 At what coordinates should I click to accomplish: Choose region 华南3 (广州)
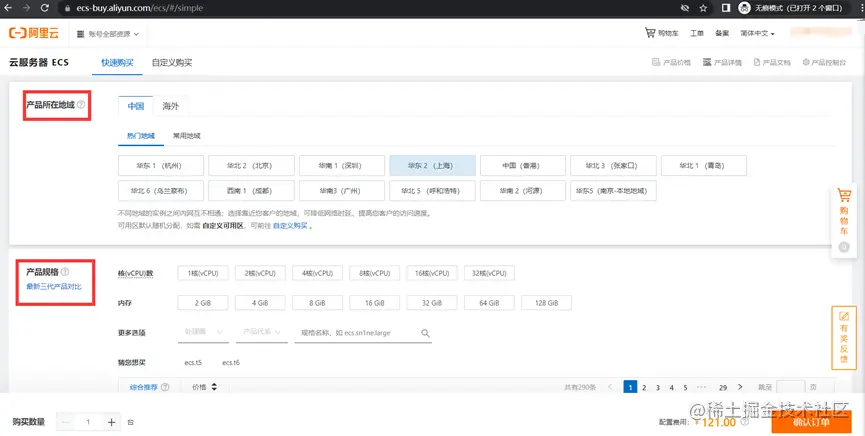point(341,190)
